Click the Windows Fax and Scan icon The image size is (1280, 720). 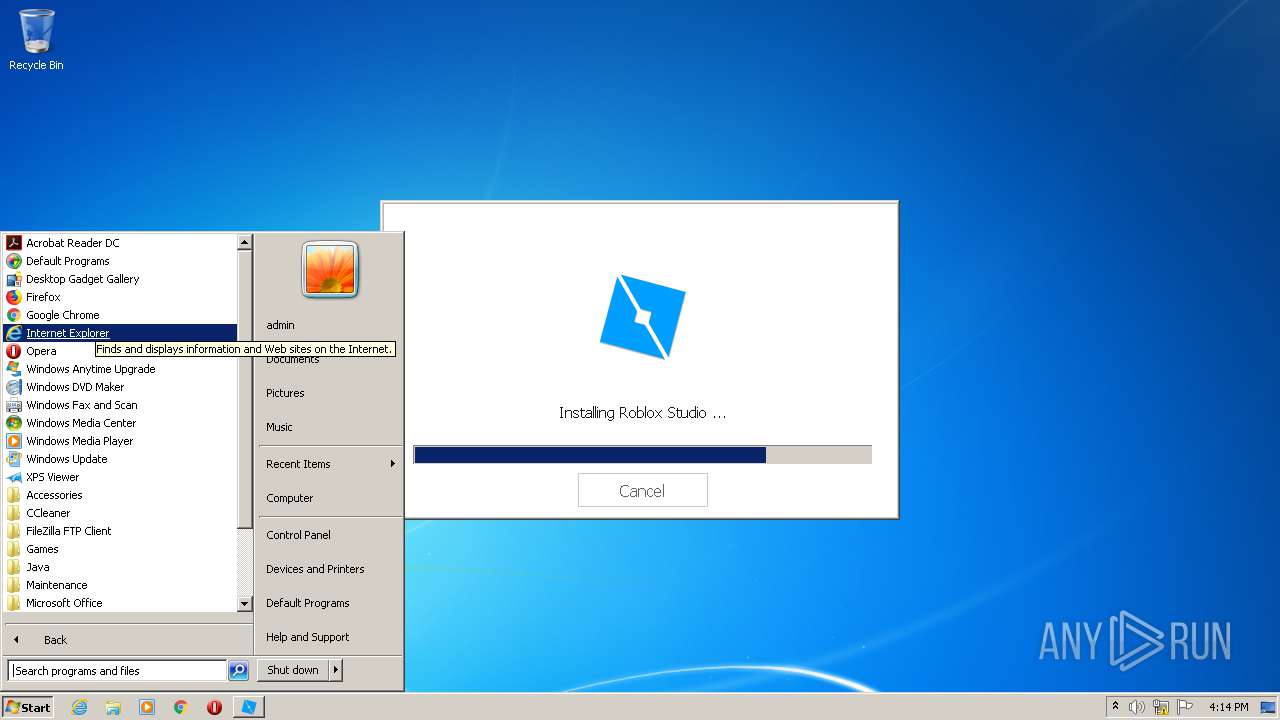[x=14, y=405]
